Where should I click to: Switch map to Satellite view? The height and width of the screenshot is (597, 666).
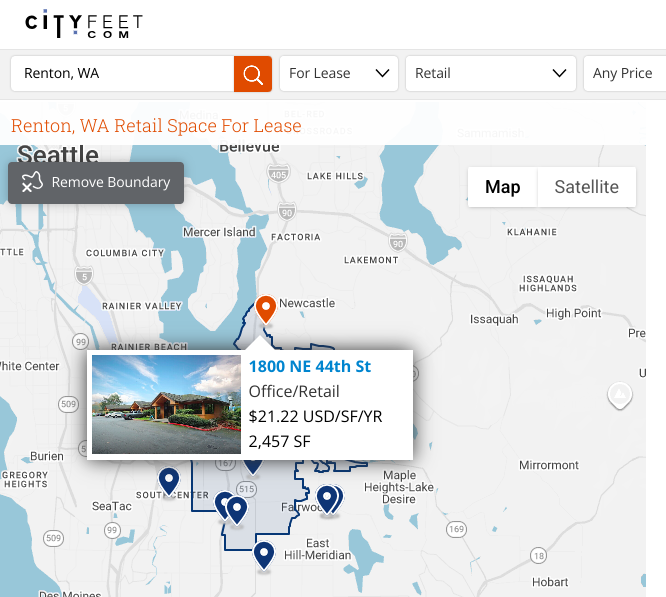point(586,187)
